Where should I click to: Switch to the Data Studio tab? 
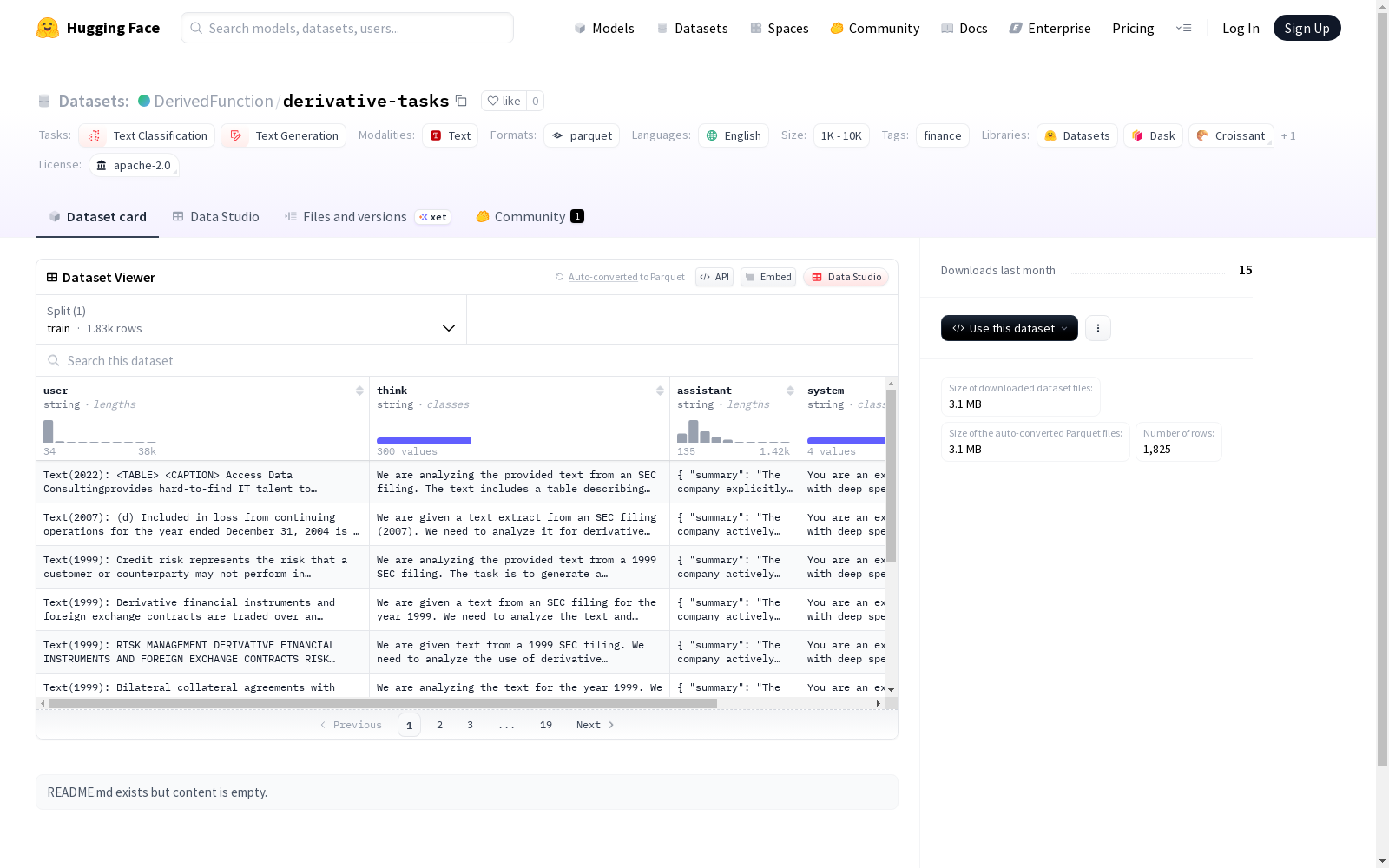(216, 217)
